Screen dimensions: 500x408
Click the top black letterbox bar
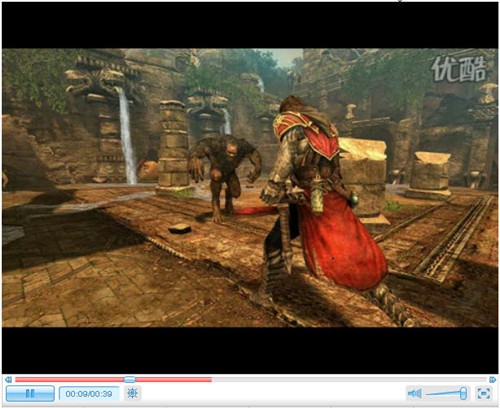(x=250, y=26)
